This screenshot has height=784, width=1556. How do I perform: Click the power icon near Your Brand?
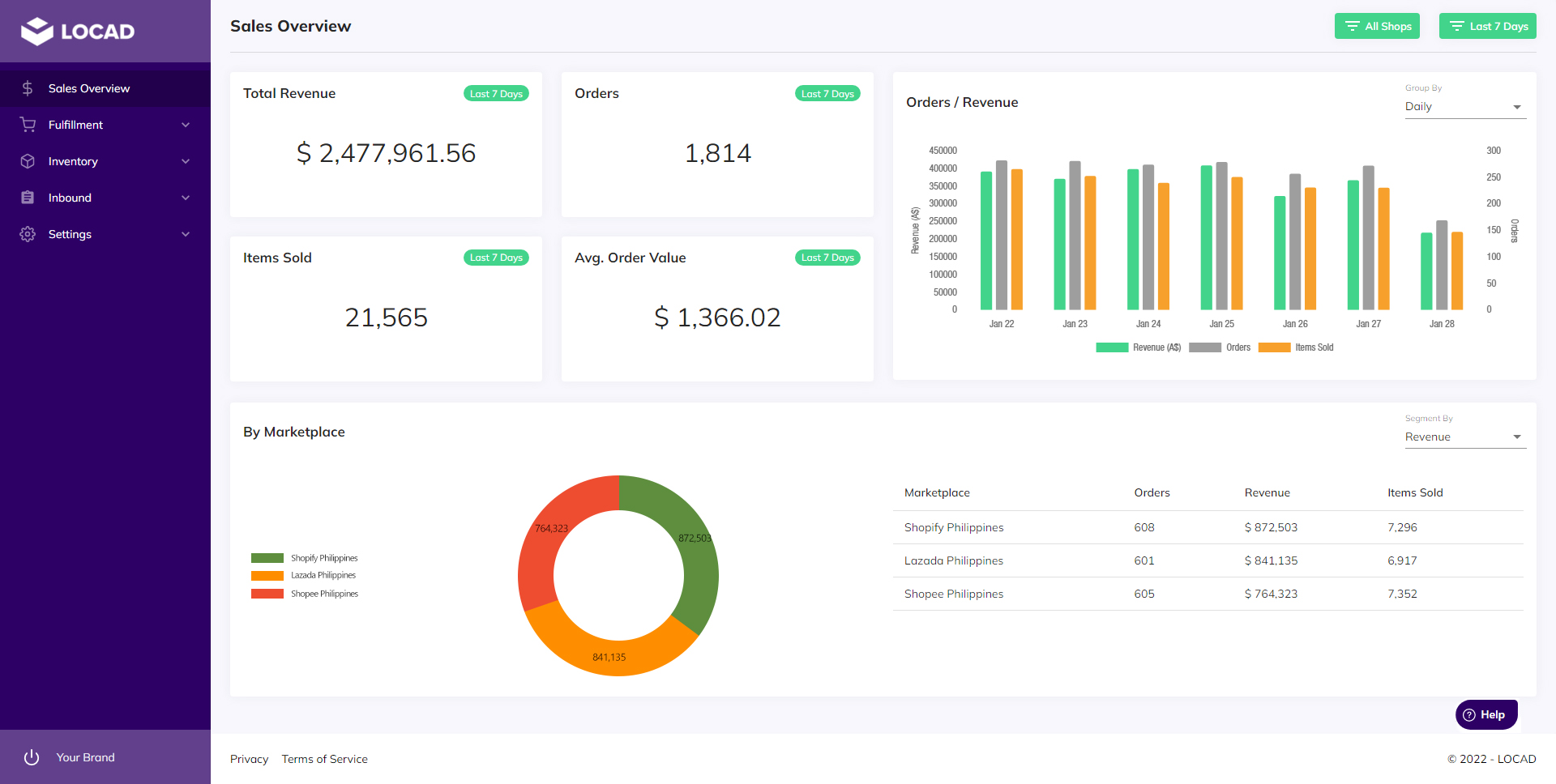coord(31,757)
